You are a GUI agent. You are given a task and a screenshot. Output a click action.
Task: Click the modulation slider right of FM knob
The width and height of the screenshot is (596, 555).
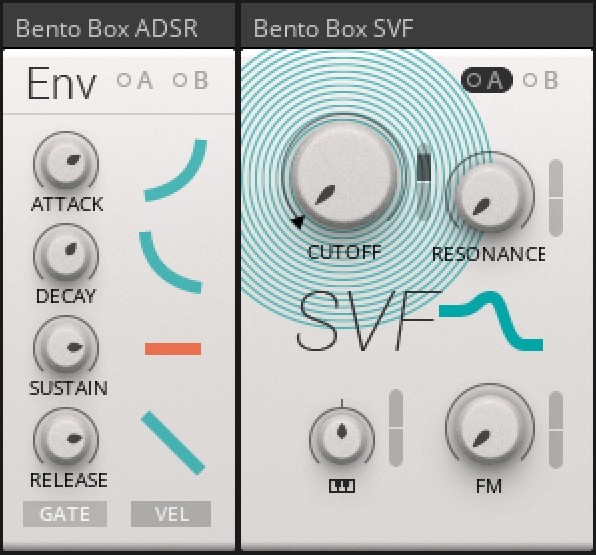point(556,430)
